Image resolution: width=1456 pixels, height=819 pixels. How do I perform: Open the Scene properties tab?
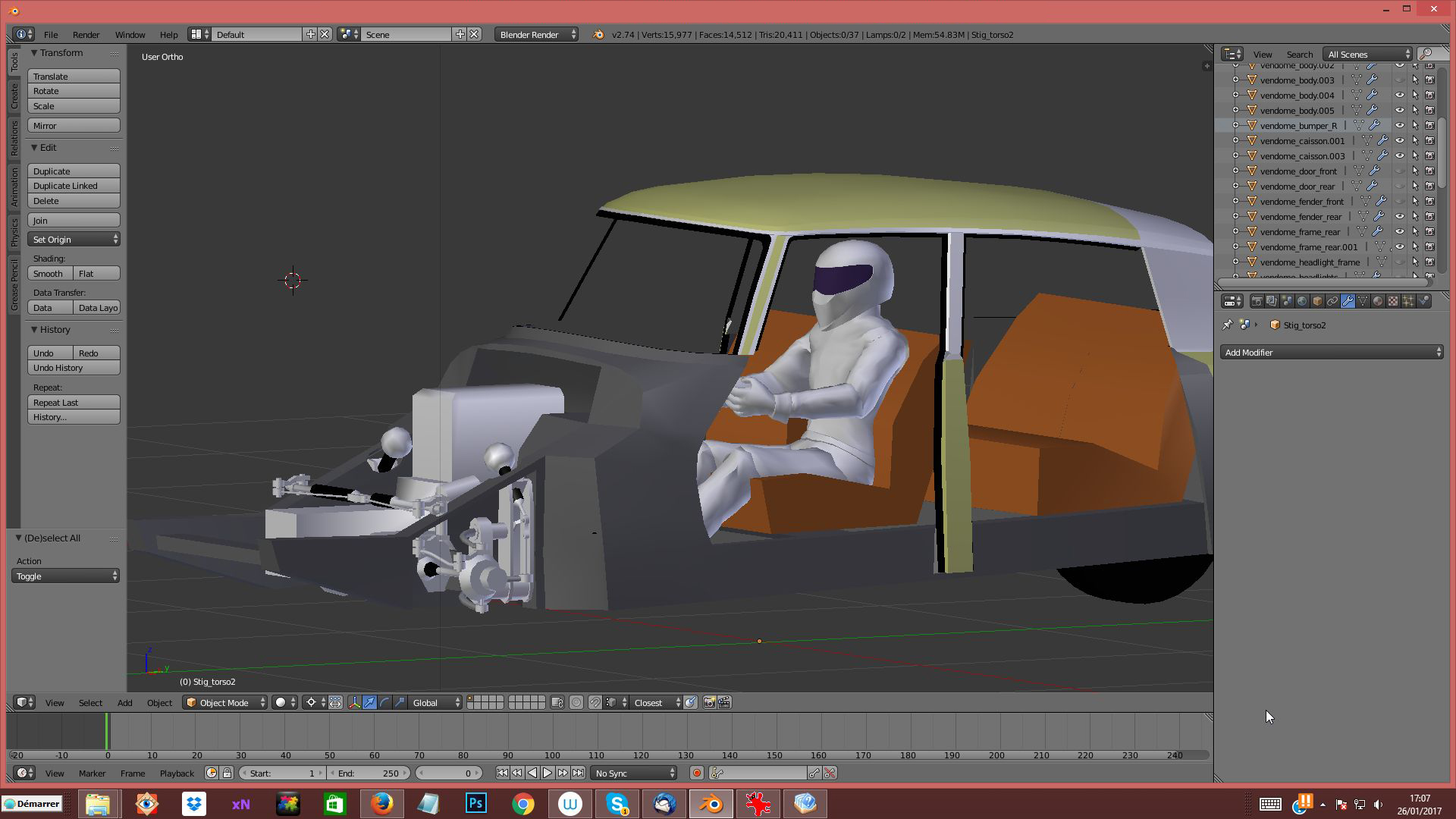pos(1287,301)
